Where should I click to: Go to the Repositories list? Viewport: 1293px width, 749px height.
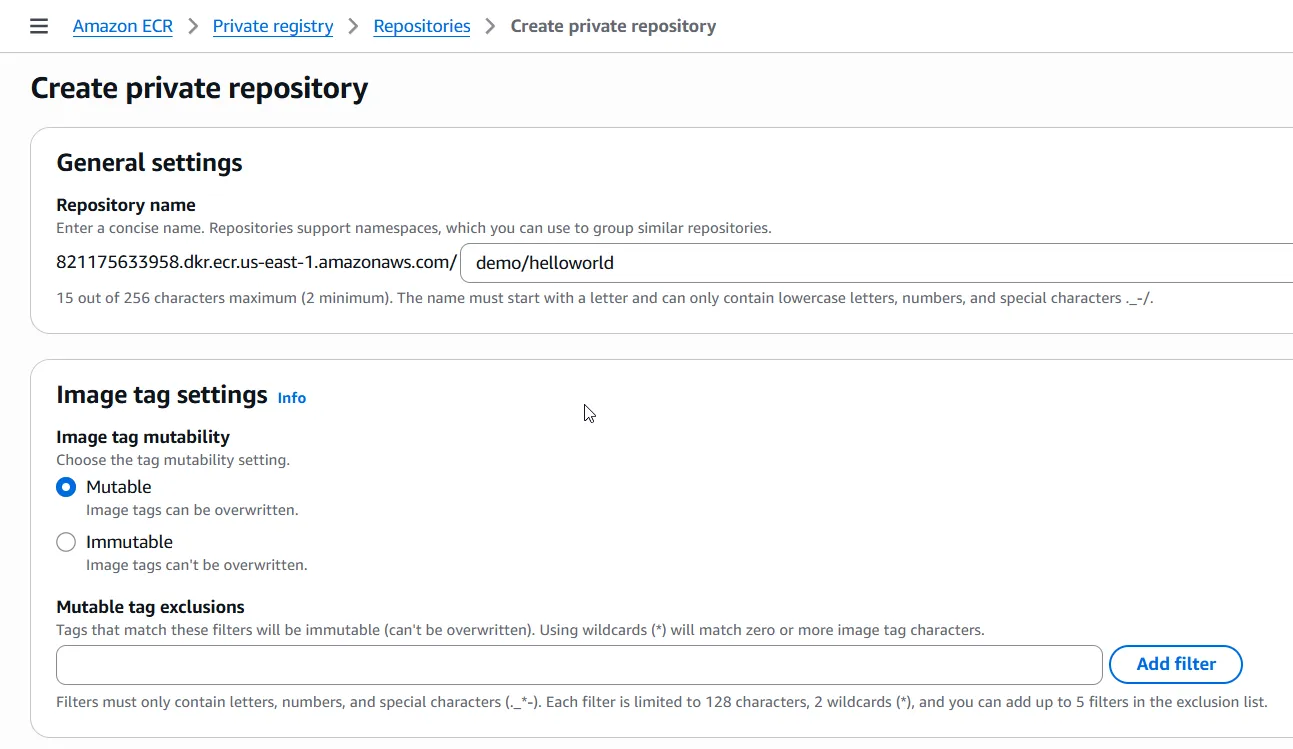pyautogui.click(x=421, y=26)
